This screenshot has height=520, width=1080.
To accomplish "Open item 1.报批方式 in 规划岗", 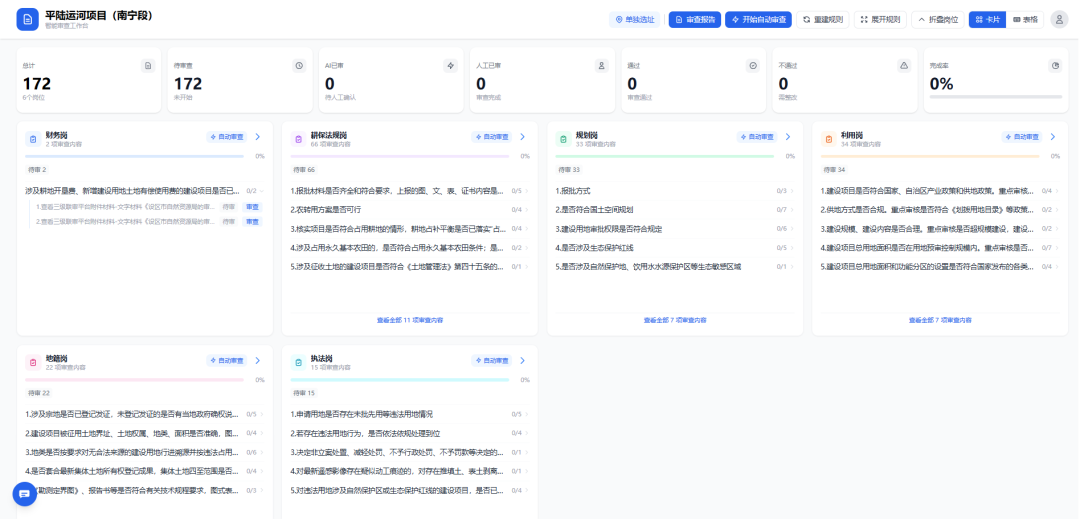I will tap(675, 191).
